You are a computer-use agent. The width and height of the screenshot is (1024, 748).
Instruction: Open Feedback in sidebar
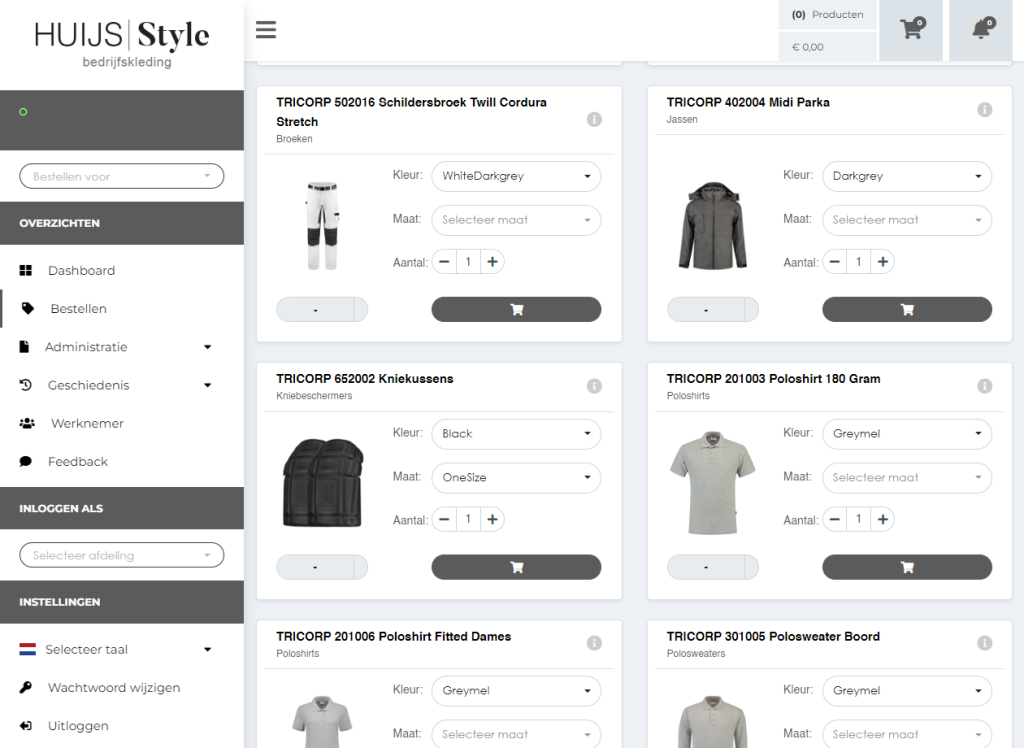click(78, 462)
